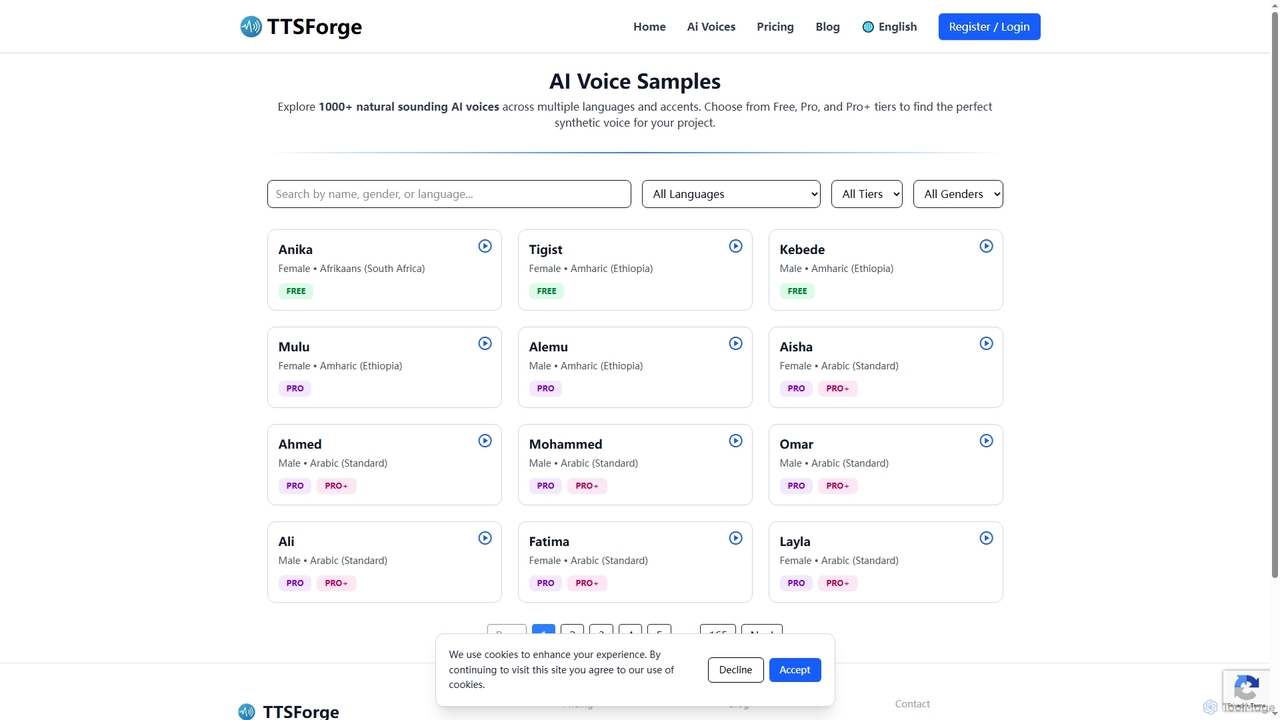Decline the cookies notice
The height and width of the screenshot is (720, 1280).
coord(735,670)
